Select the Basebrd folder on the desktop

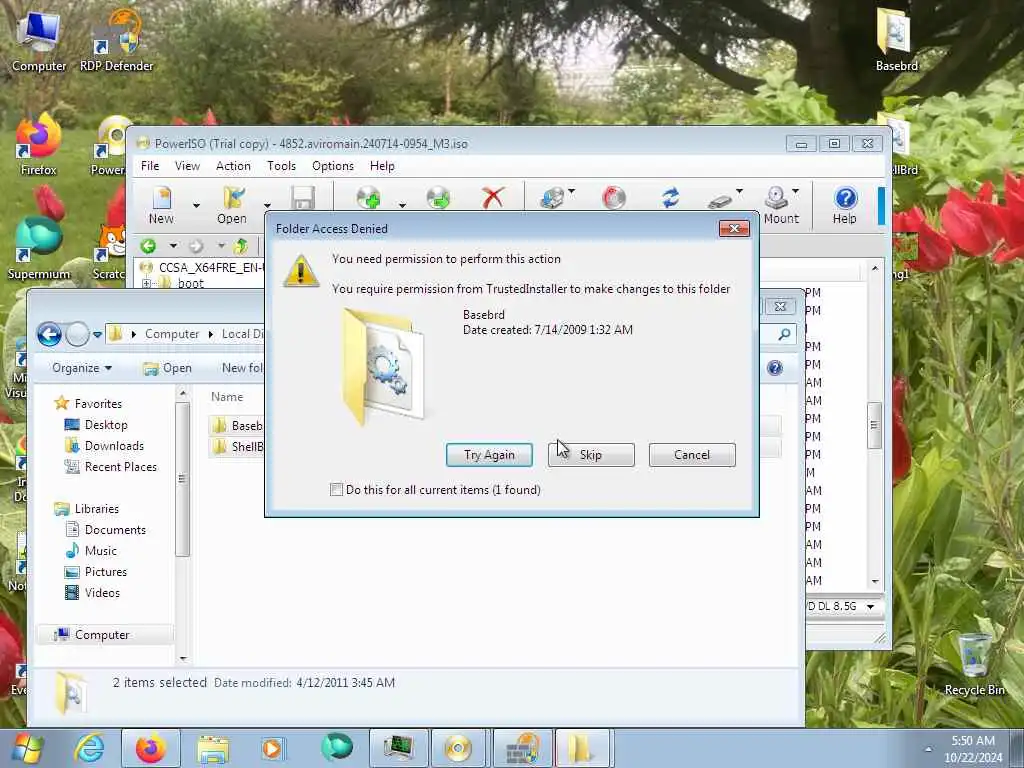[x=896, y=40]
